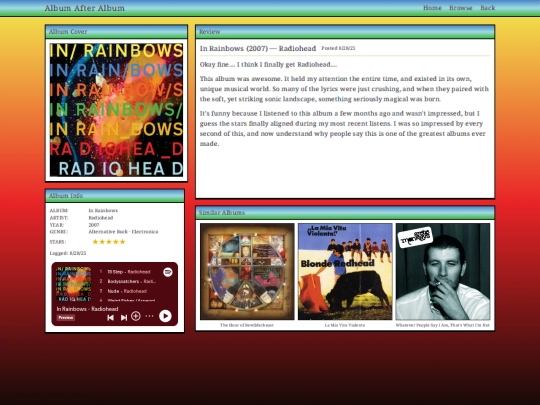Click the large In Rainbows album cover
The width and height of the screenshot is (540, 405).
click(116, 110)
